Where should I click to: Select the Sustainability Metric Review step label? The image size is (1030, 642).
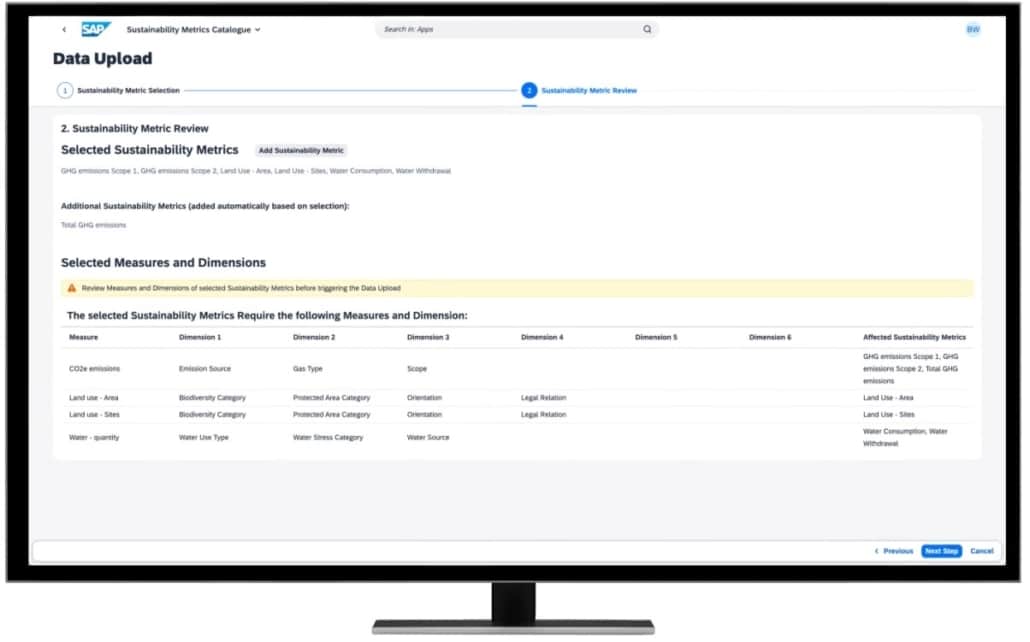tap(589, 89)
